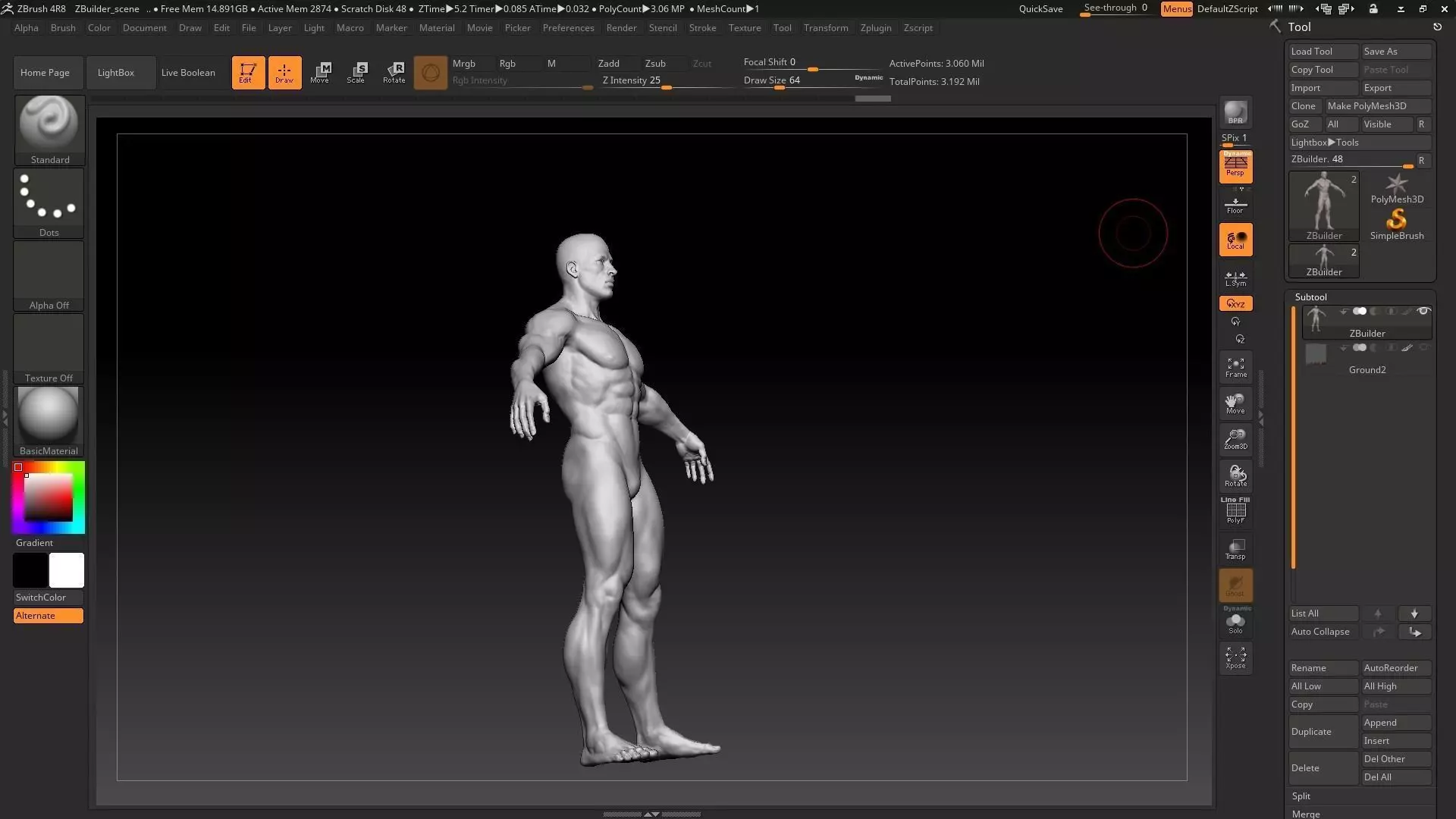
Task: Hide the ZBuilder subtool with eye icon
Action: [1423, 312]
